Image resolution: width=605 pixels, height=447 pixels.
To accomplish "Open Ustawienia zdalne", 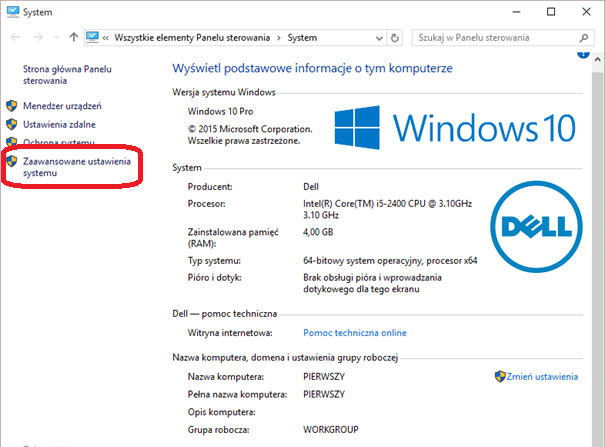I will pos(59,125).
